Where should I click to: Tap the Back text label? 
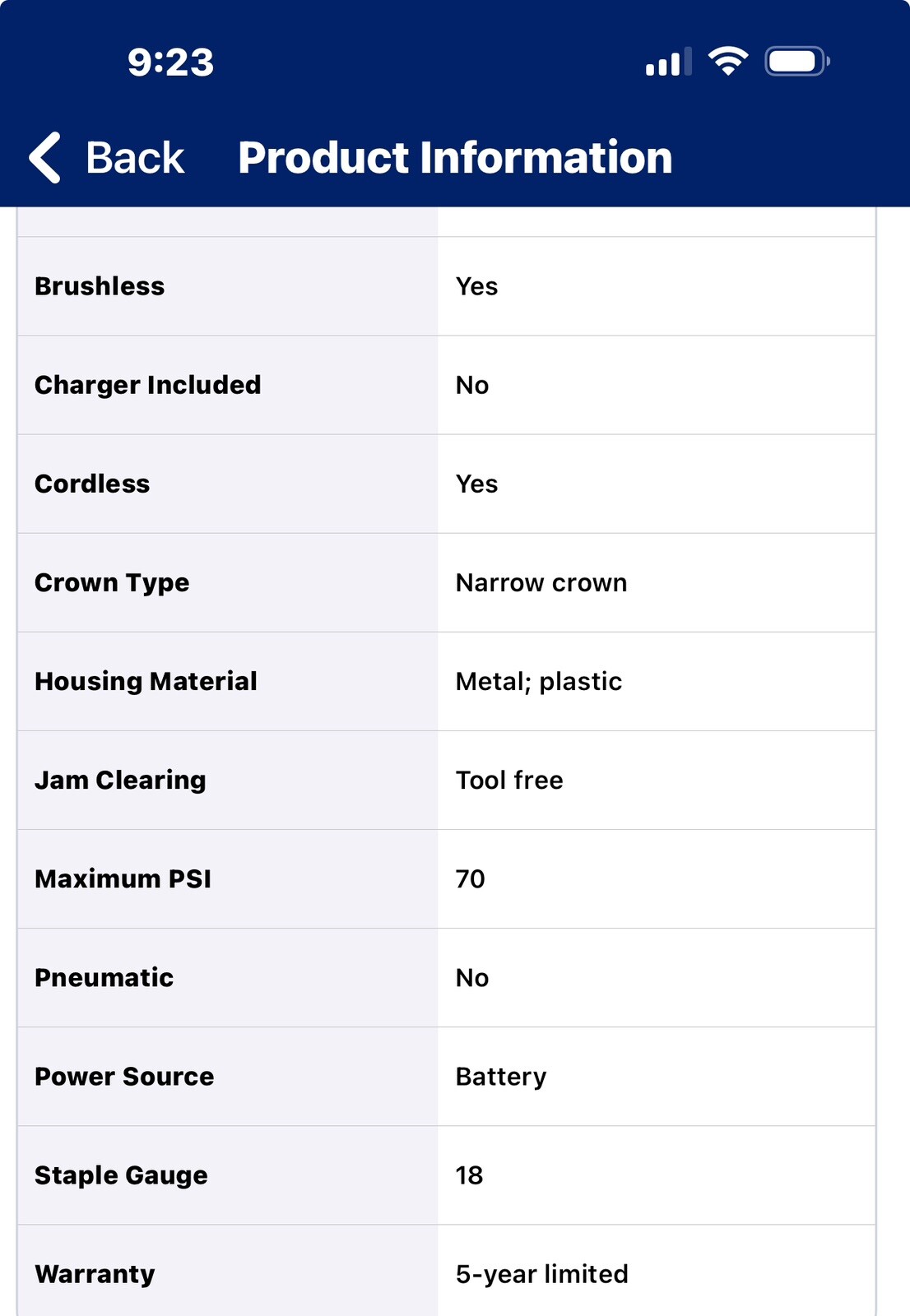tap(135, 158)
